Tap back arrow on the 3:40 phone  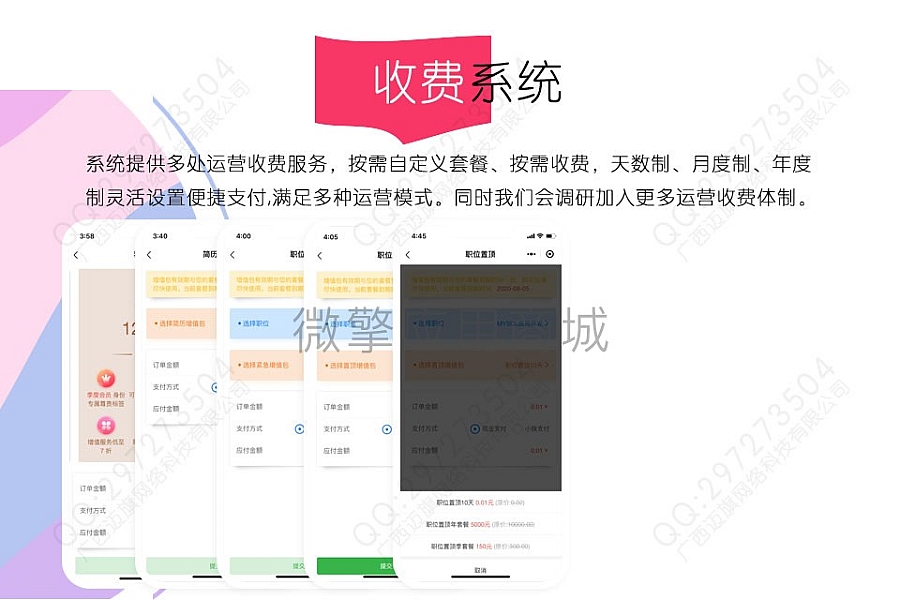(149, 254)
